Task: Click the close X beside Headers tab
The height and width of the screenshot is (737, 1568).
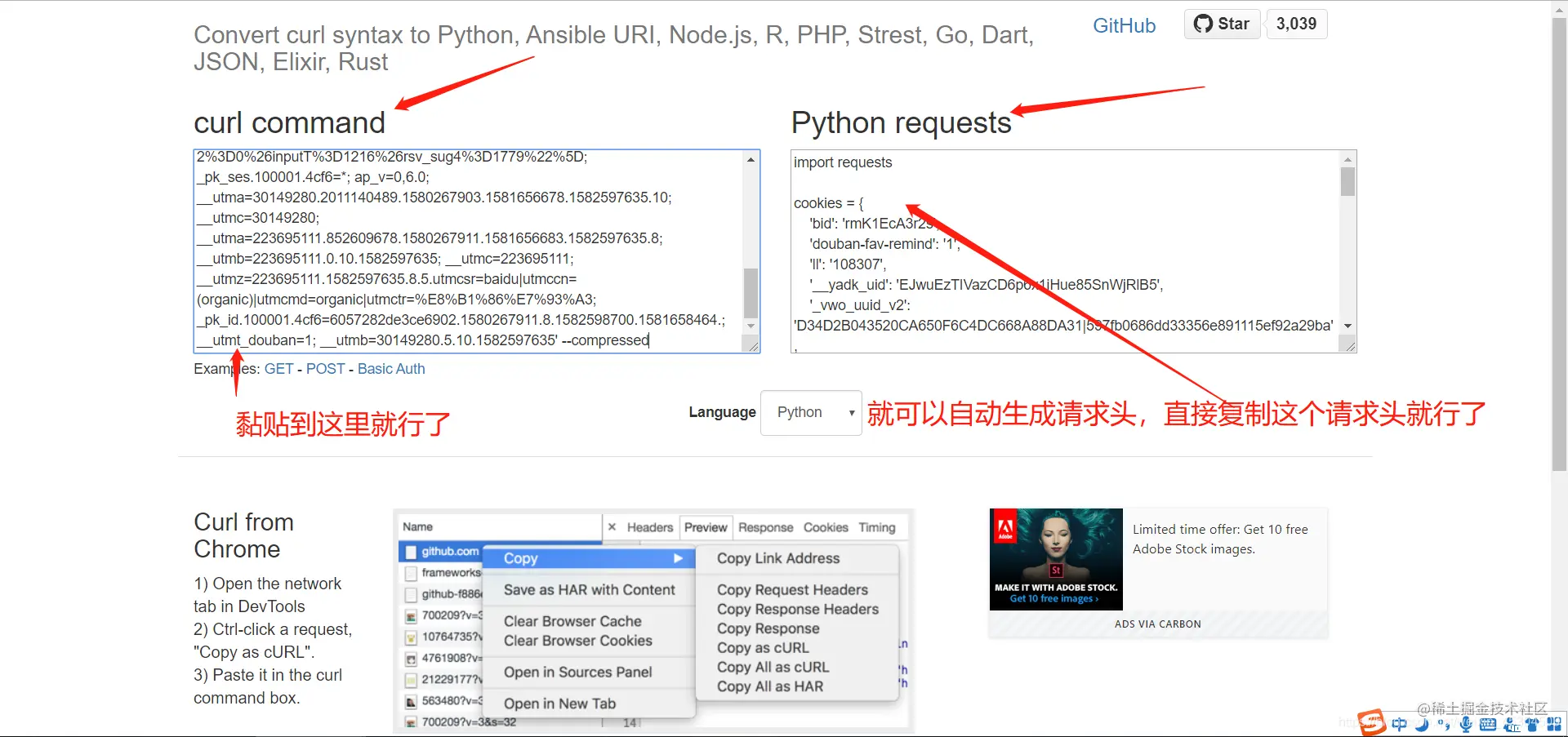Action: (x=612, y=527)
